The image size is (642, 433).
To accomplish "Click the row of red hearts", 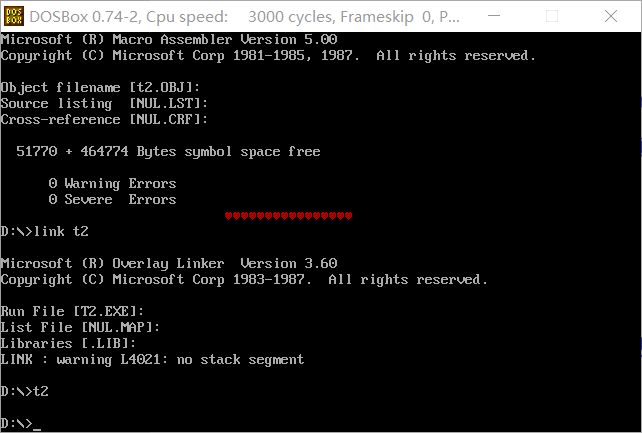I will [x=288, y=216].
